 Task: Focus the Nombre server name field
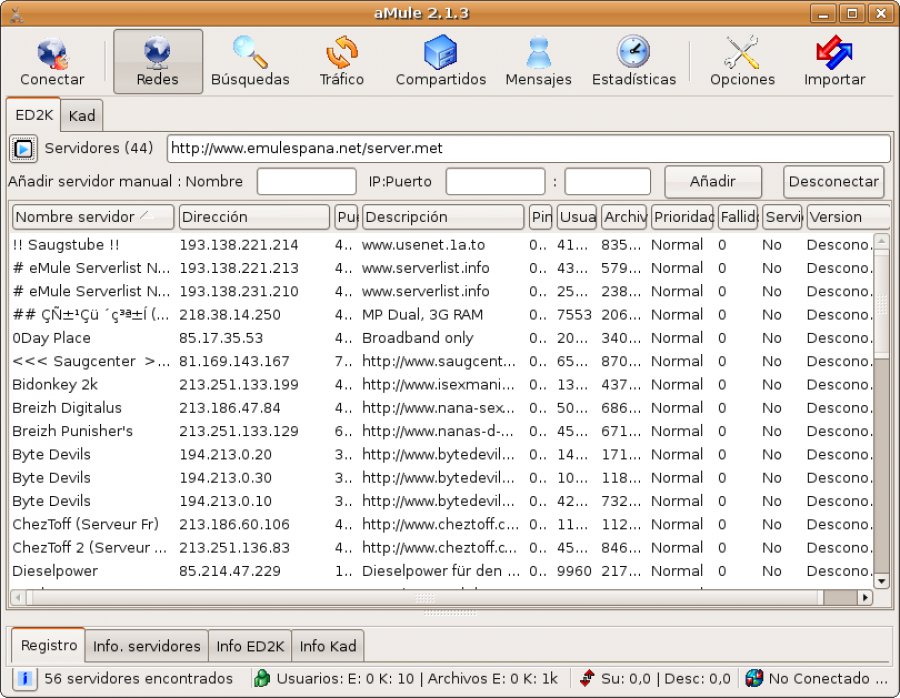(x=307, y=181)
